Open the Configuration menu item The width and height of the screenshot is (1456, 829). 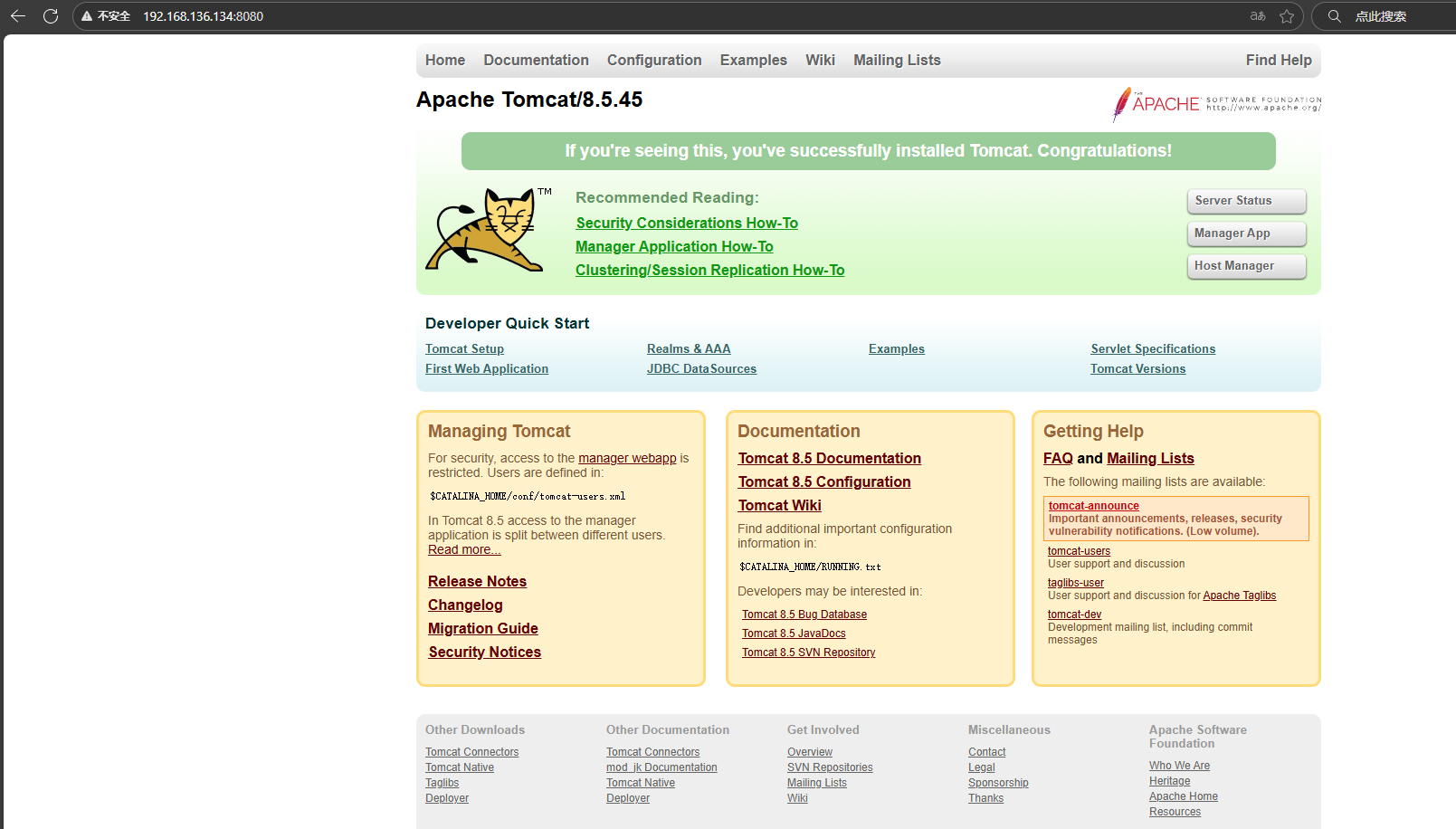click(x=654, y=60)
